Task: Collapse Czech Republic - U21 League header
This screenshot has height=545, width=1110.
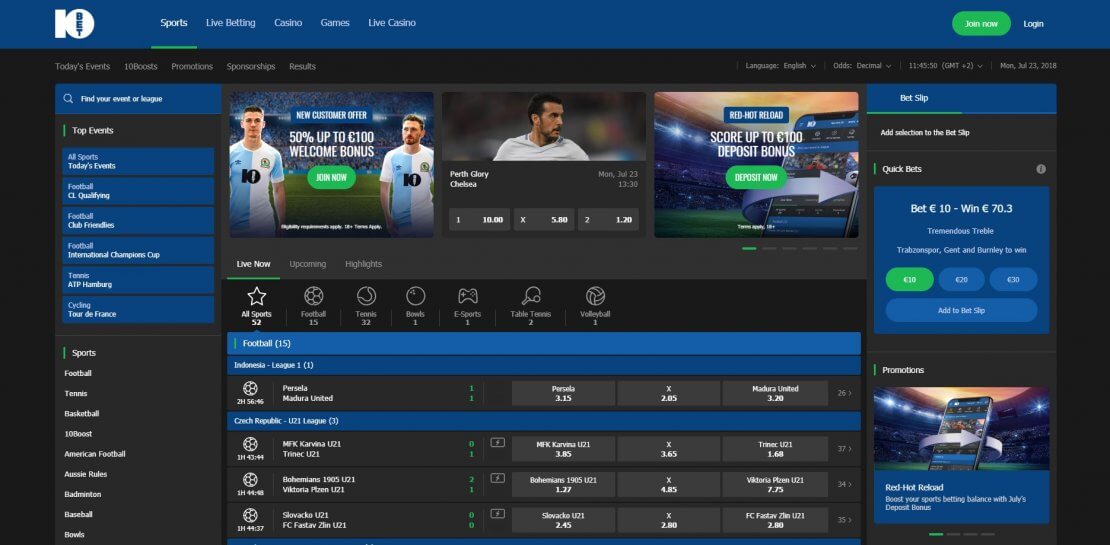Action: point(544,421)
